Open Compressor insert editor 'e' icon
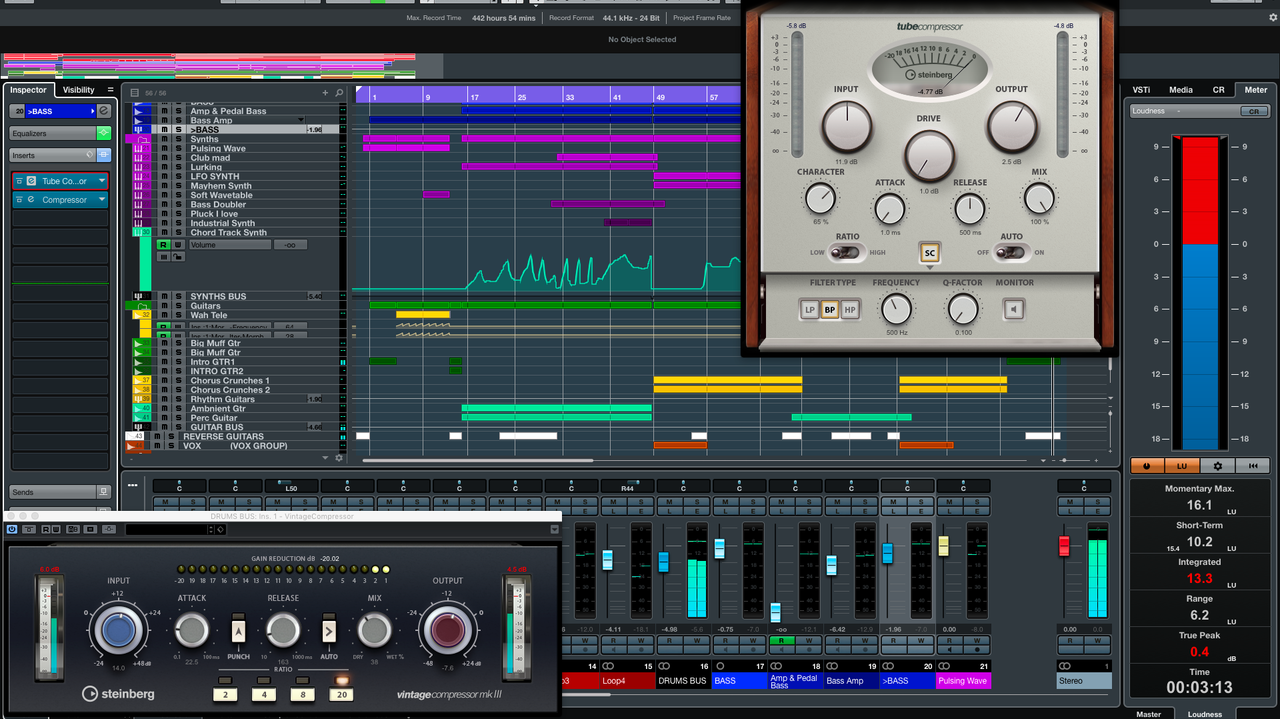Screen dimensions: 1280x719 coord(31,200)
